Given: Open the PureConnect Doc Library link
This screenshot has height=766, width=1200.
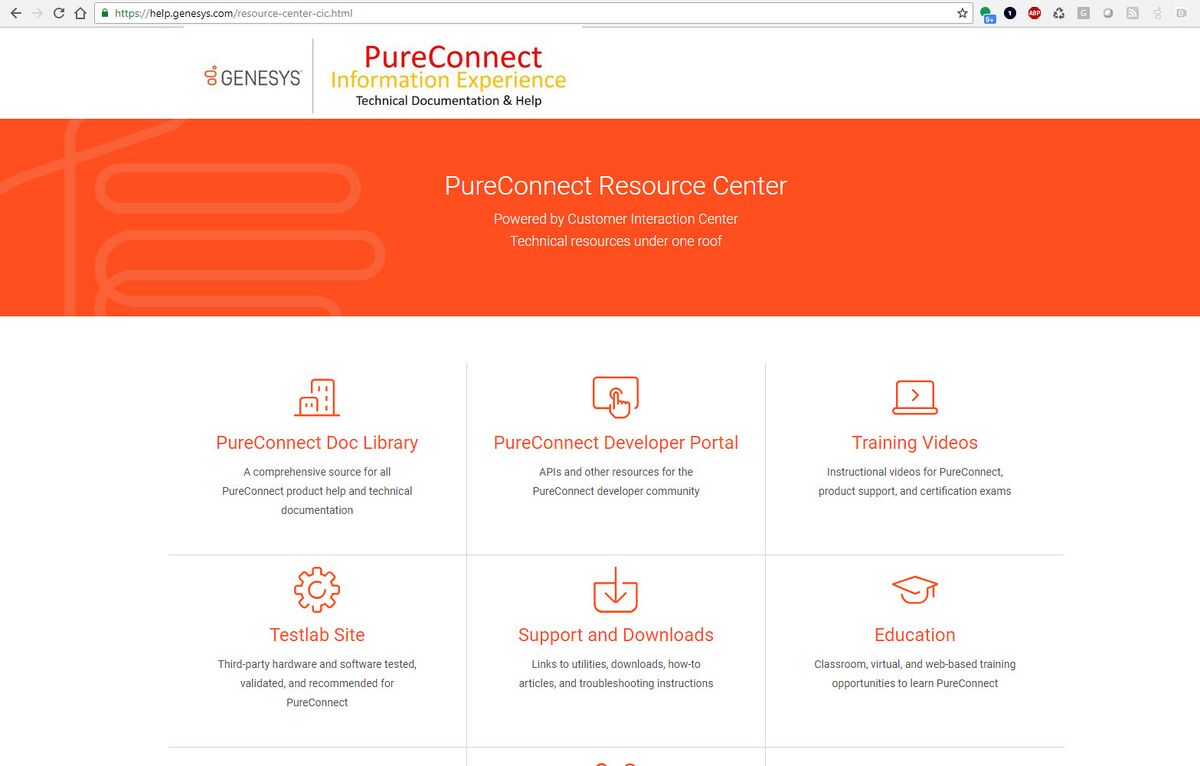Looking at the screenshot, I should point(317,443).
